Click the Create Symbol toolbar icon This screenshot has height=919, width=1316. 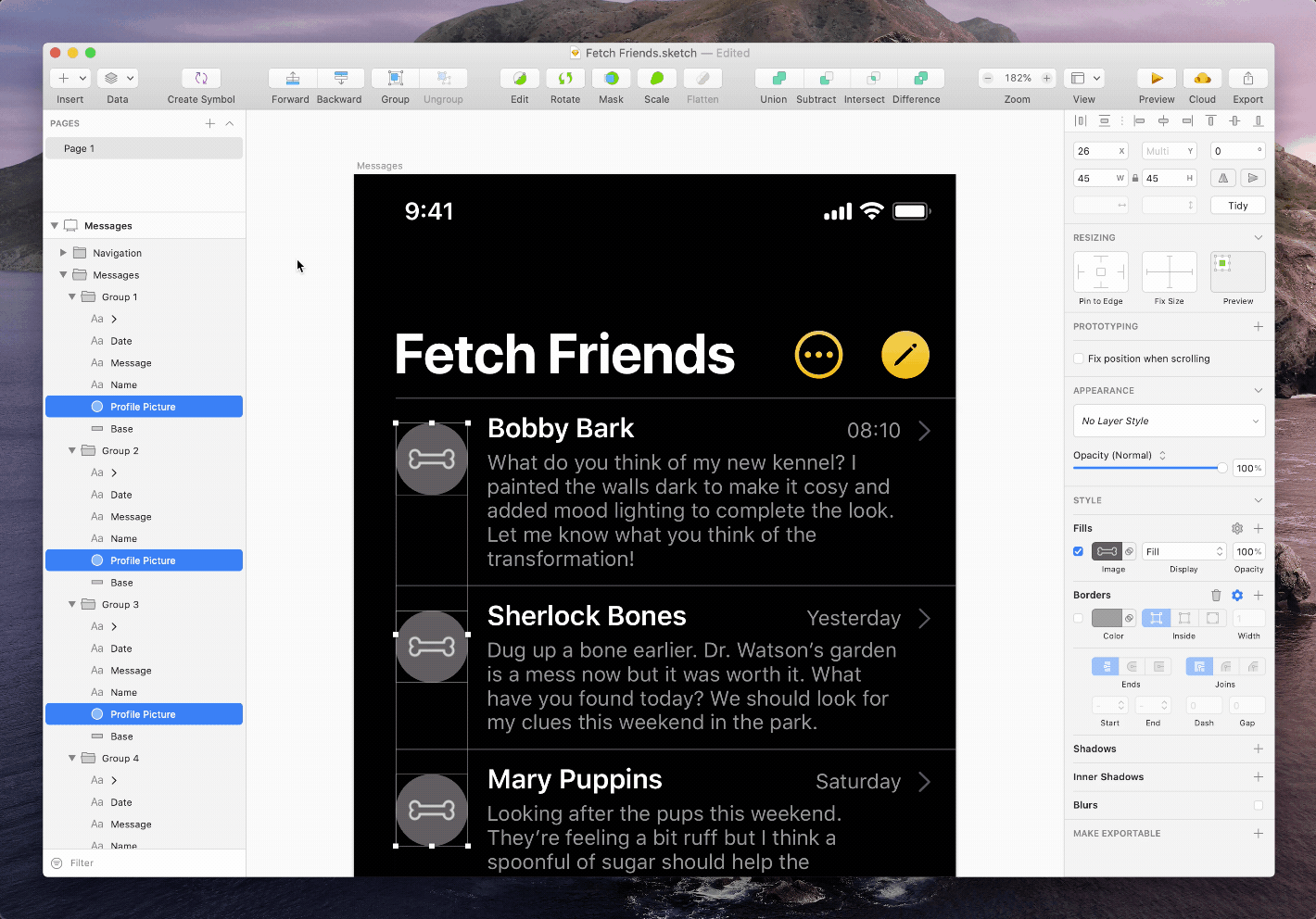click(201, 79)
